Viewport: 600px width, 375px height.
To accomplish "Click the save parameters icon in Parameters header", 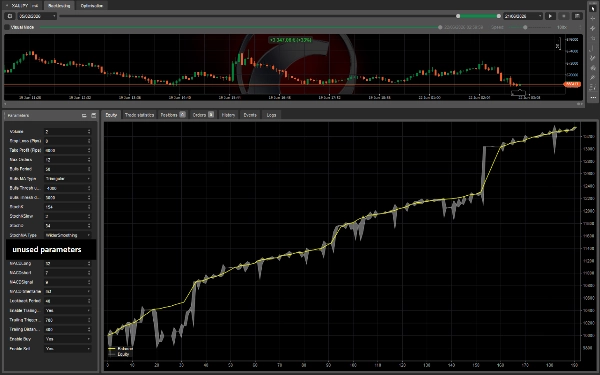I will [x=93, y=115].
